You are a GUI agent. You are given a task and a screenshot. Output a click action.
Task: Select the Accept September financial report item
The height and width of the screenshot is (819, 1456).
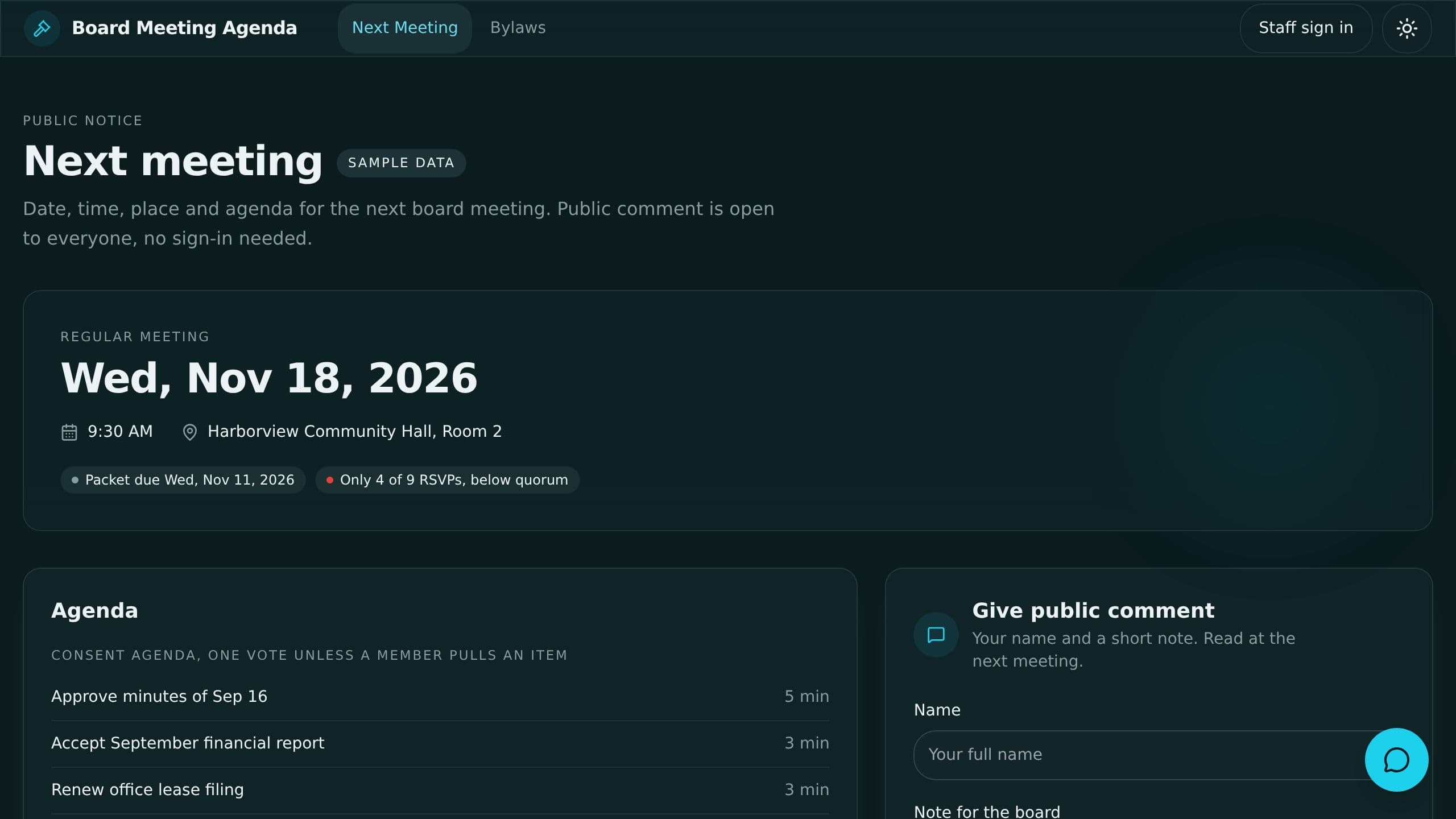[x=440, y=743]
